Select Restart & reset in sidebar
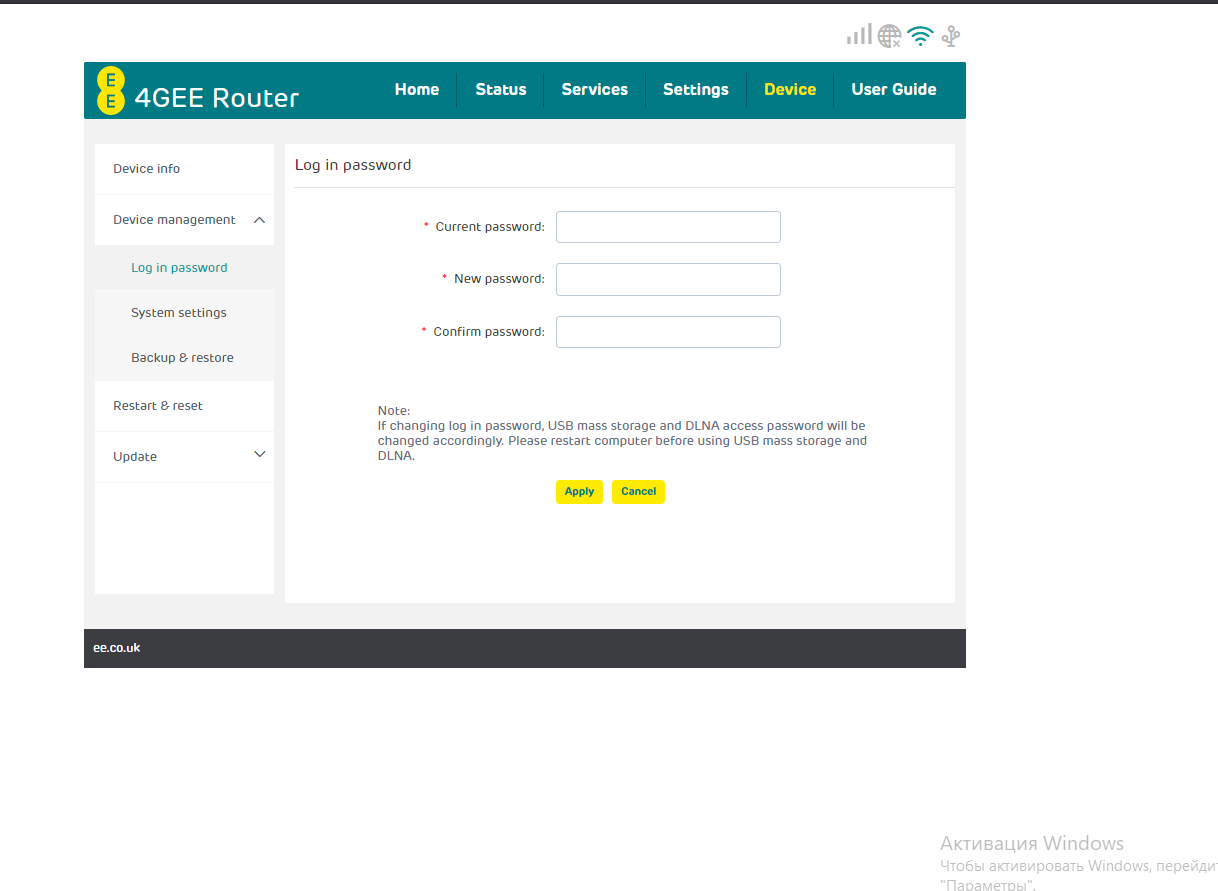 158,406
